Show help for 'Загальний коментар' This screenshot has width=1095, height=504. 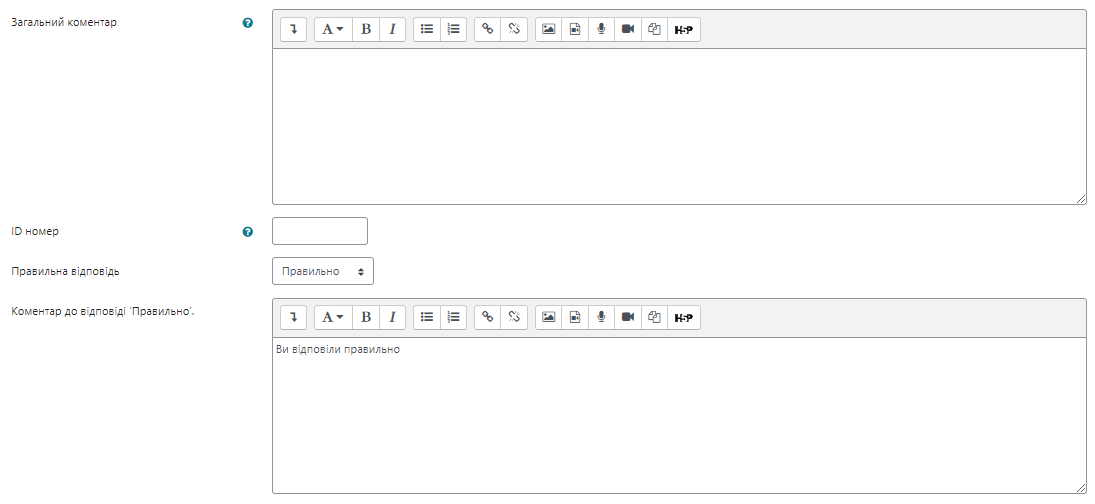click(247, 23)
